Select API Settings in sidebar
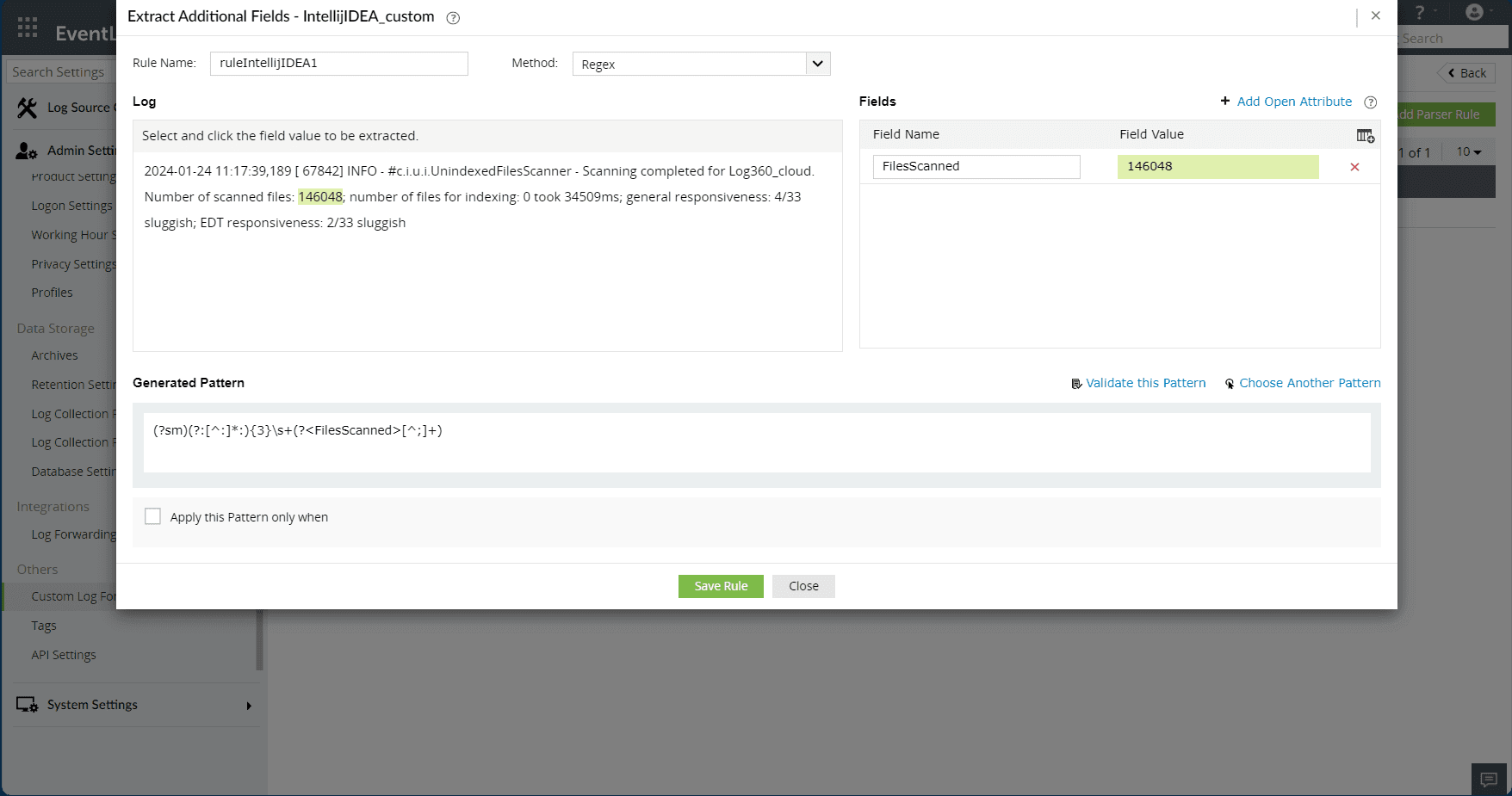 64,655
